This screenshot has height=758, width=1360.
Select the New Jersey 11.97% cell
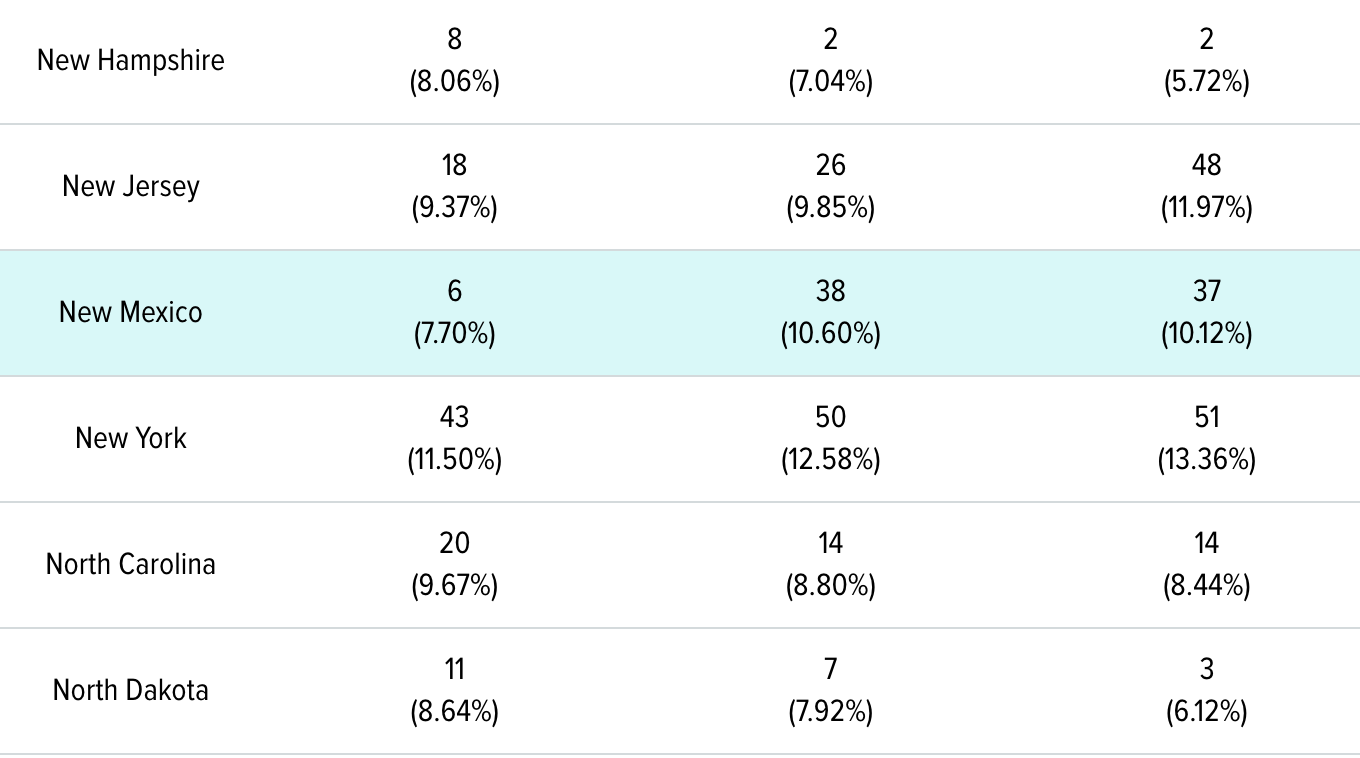(x=1206, y=207)
